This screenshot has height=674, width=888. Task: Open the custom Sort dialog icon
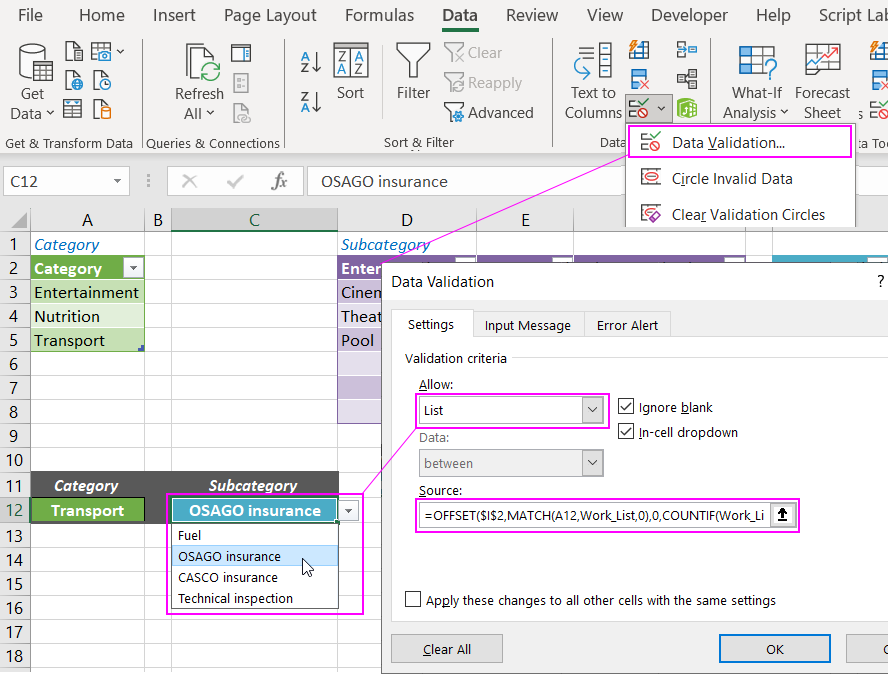pos(350,65)
